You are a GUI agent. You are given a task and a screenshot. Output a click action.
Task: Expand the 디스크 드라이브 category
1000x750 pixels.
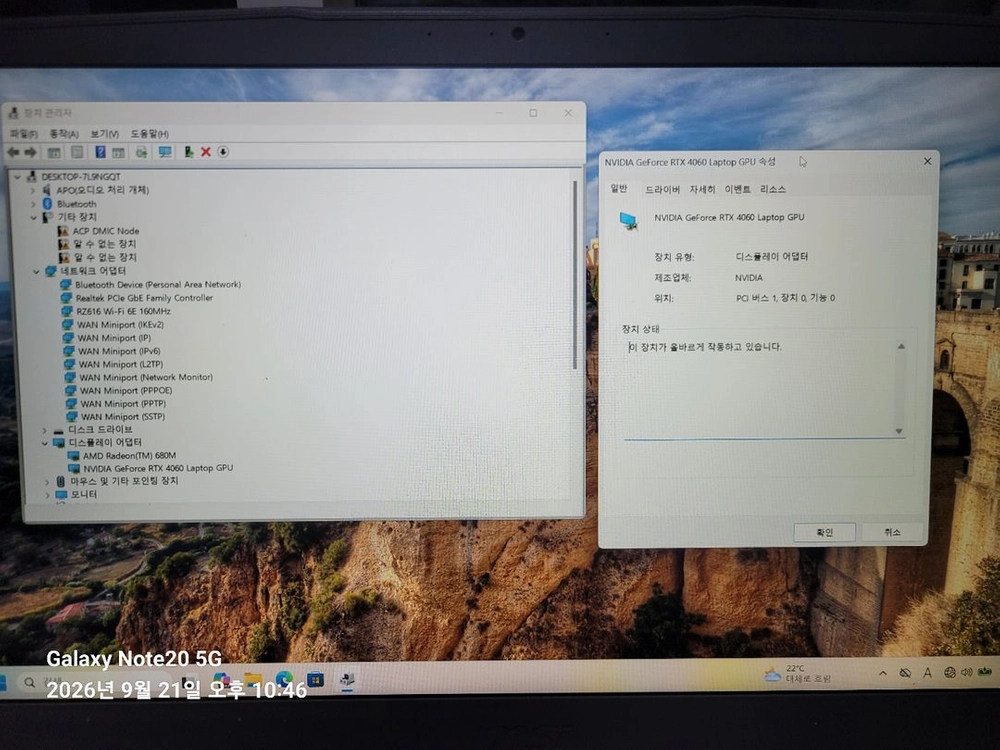point(44,430)
